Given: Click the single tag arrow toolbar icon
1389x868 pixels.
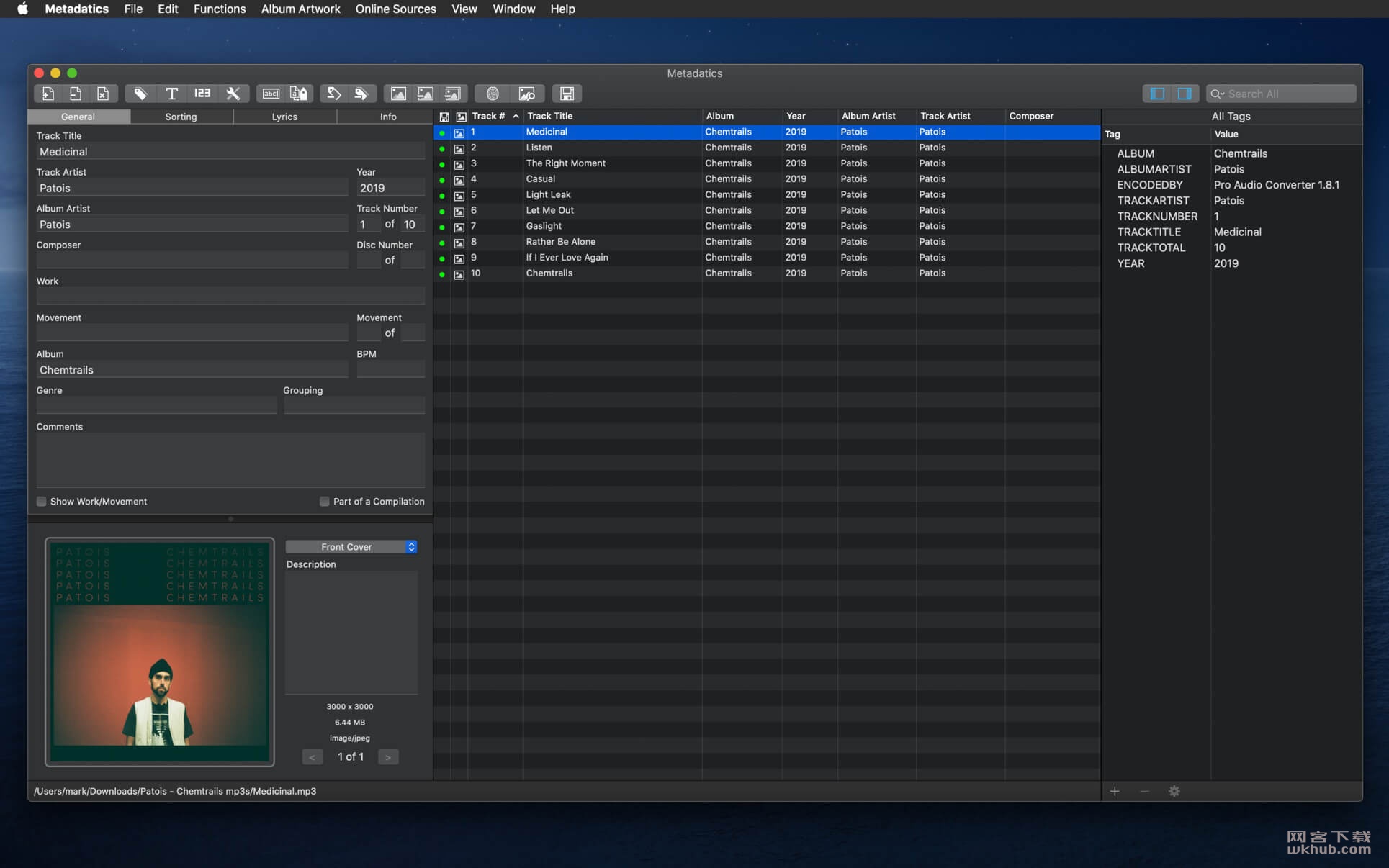Looking at the screenshot, I should click(x=333, y=94).
